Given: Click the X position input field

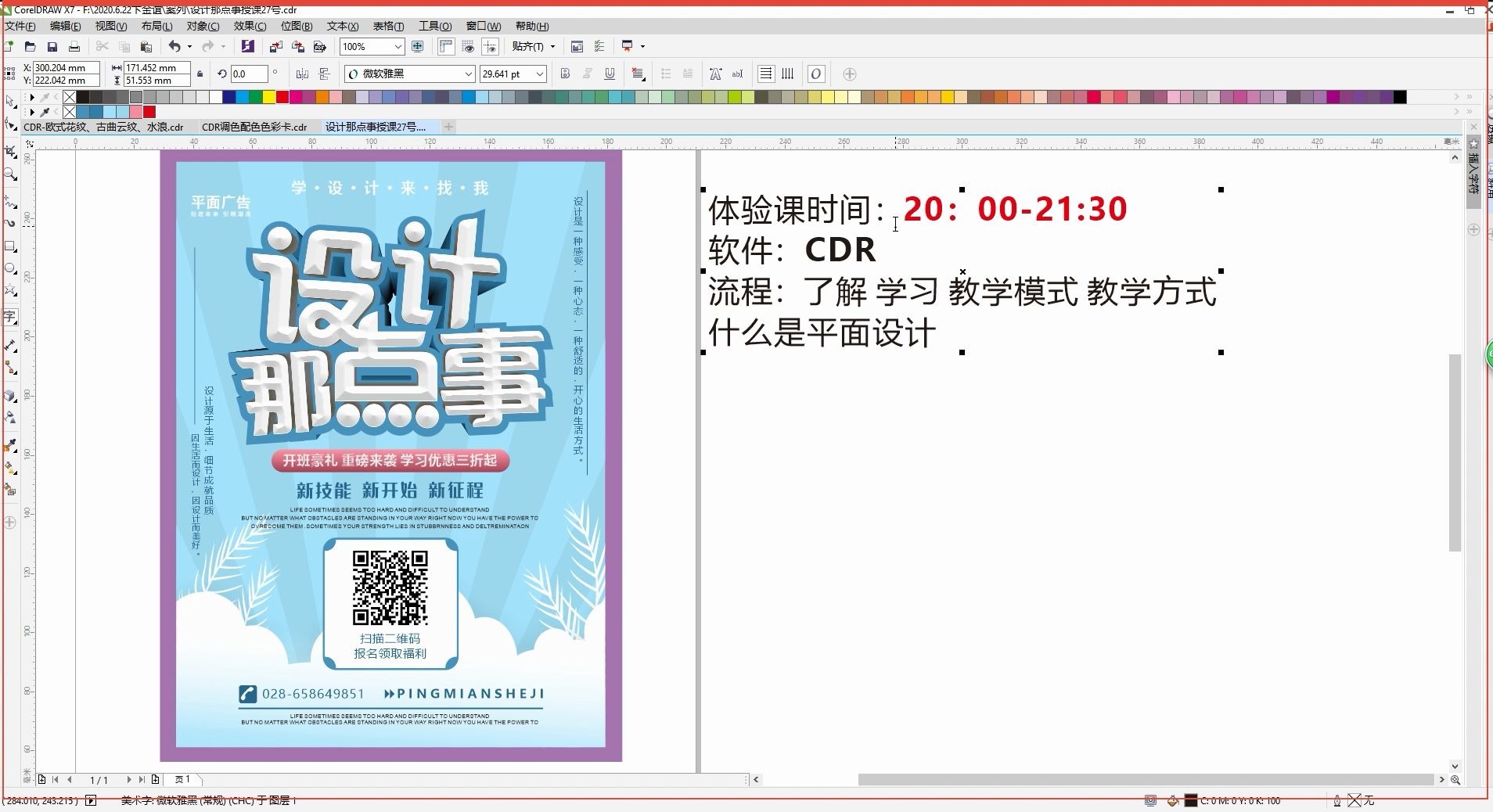Looking at the screenshot, I should [x=63, y=68].
